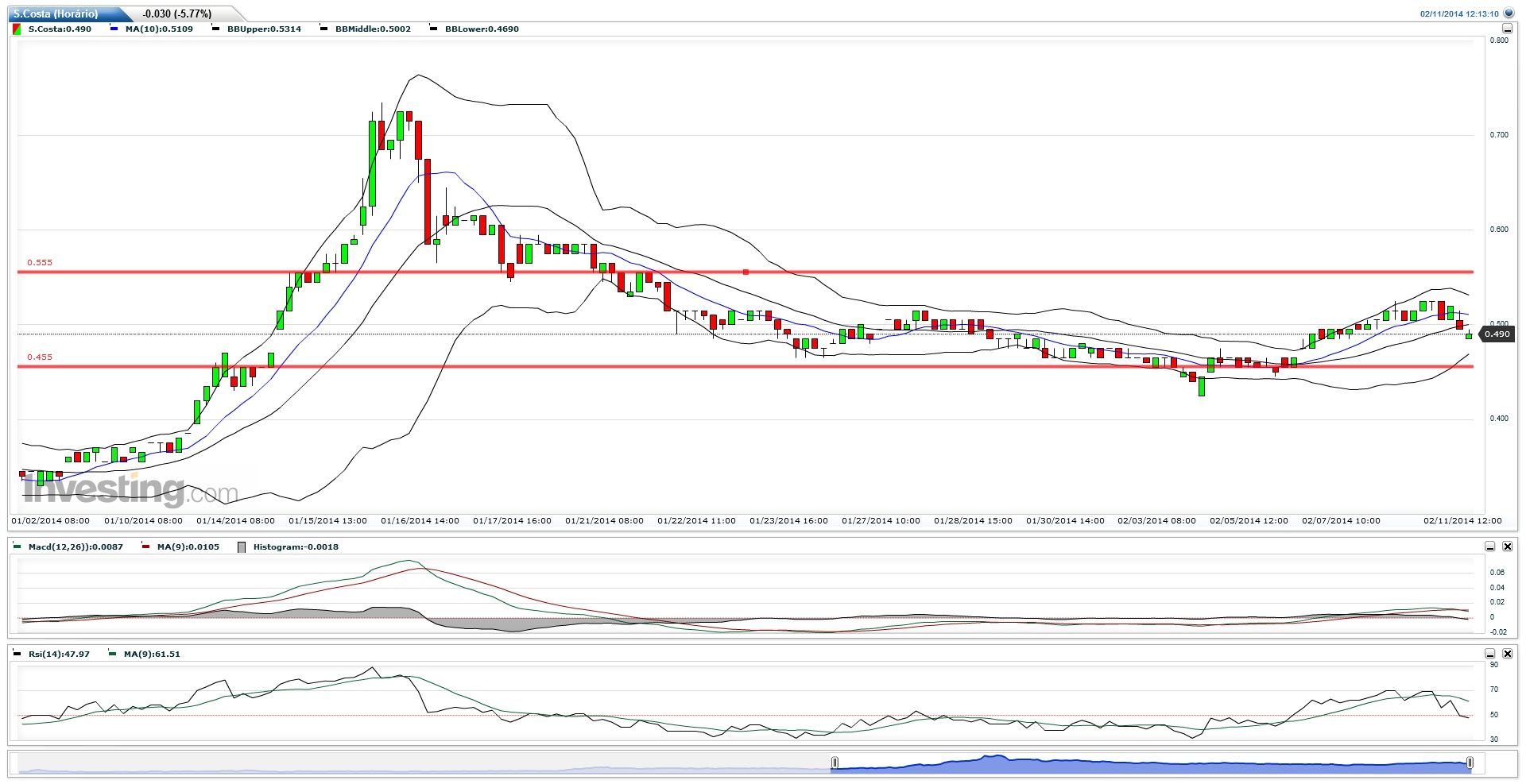The height and width of the screenshot is (784, 1526).
Task: Click the 0.600 price axis label
Action: [x=1499, y=230]
